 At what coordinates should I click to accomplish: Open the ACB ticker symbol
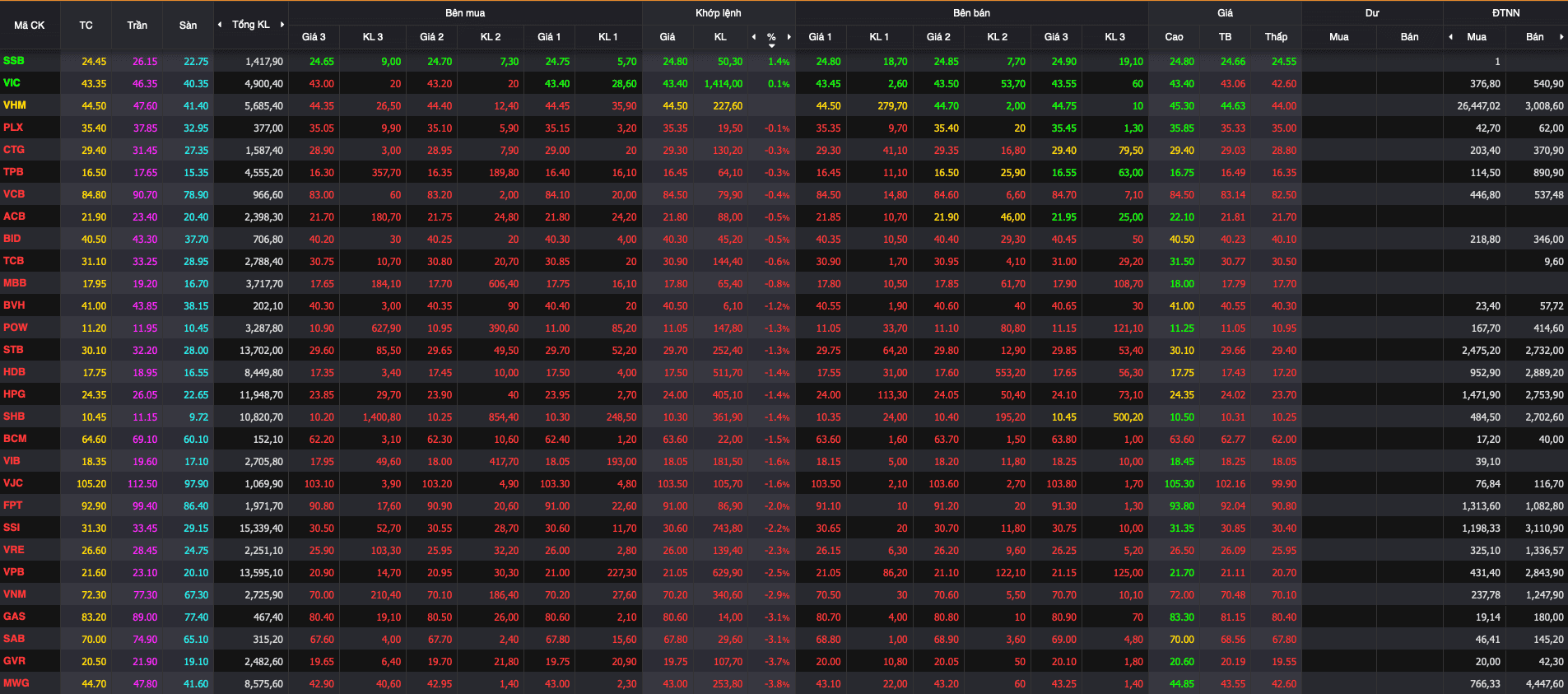(14, 217)
